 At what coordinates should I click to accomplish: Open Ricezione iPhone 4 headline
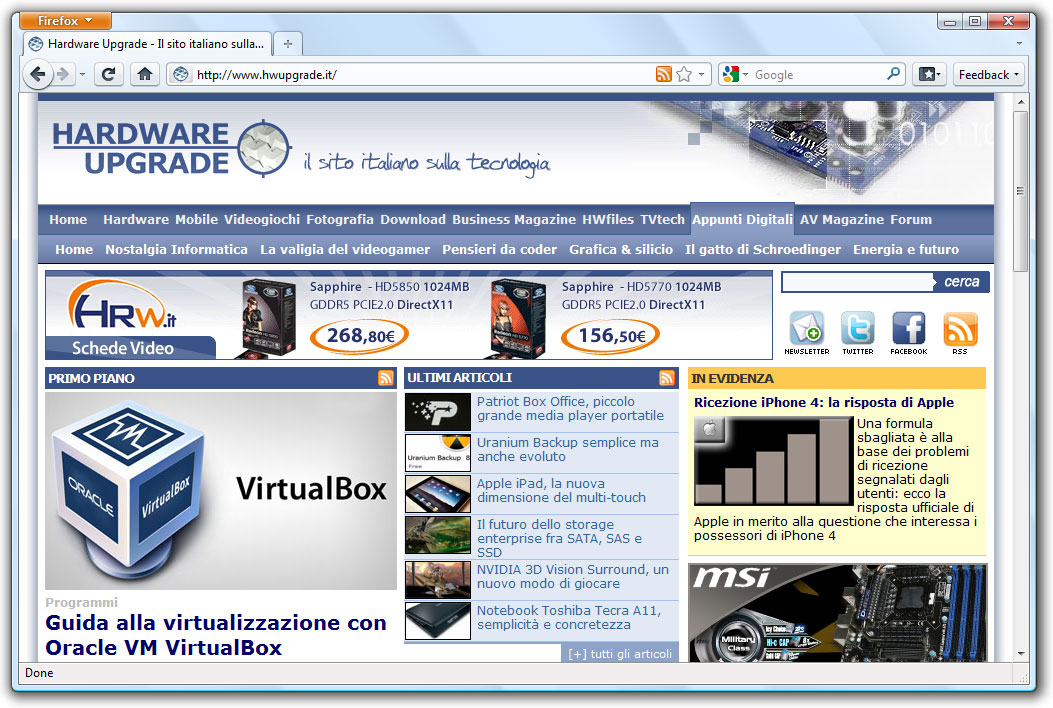[x=823, y=402]
